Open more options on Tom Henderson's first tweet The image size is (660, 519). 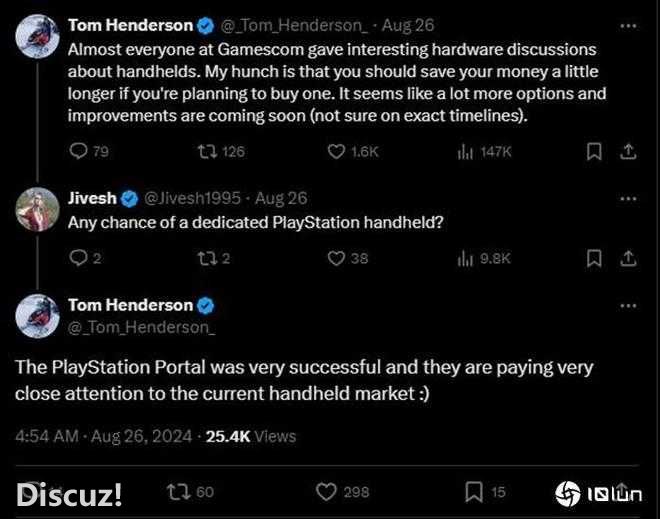tap(628, 26)
